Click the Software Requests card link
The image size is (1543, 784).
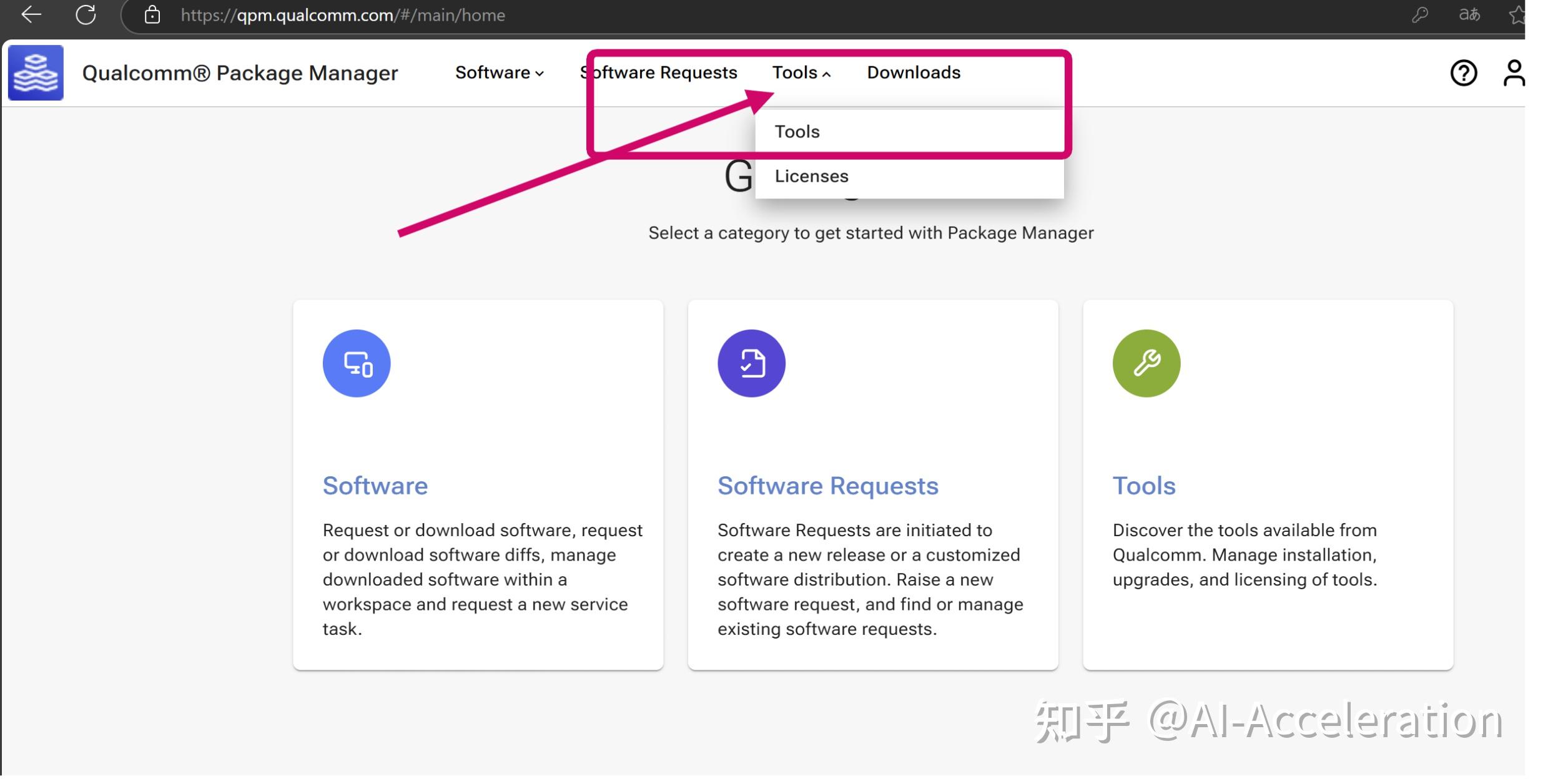click(828, 485)
